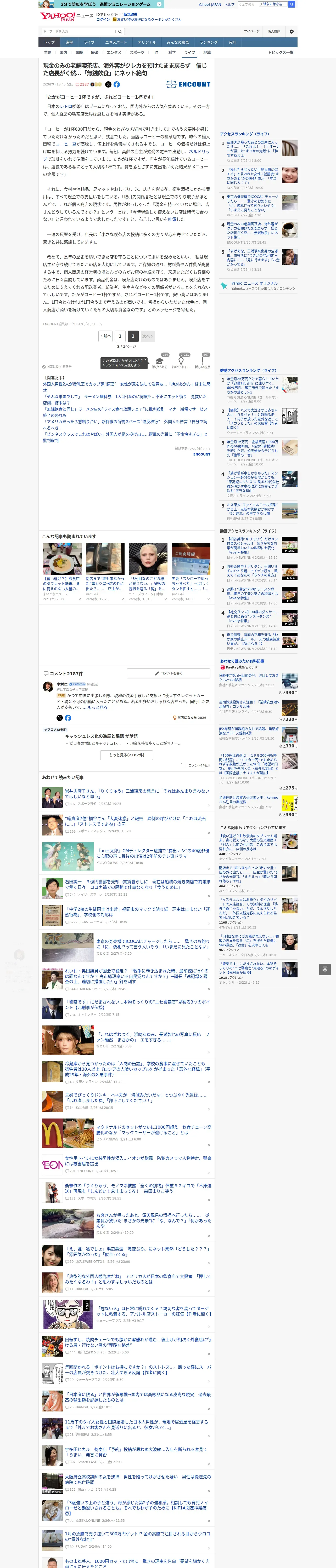Open トピックス一覧 link
The height and width of the screenshot is (1568, 336).
coord(281,52)
